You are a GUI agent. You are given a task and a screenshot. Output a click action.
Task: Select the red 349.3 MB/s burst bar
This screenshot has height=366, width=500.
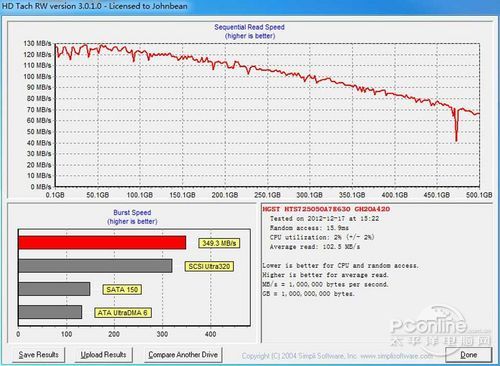[102, 242]
